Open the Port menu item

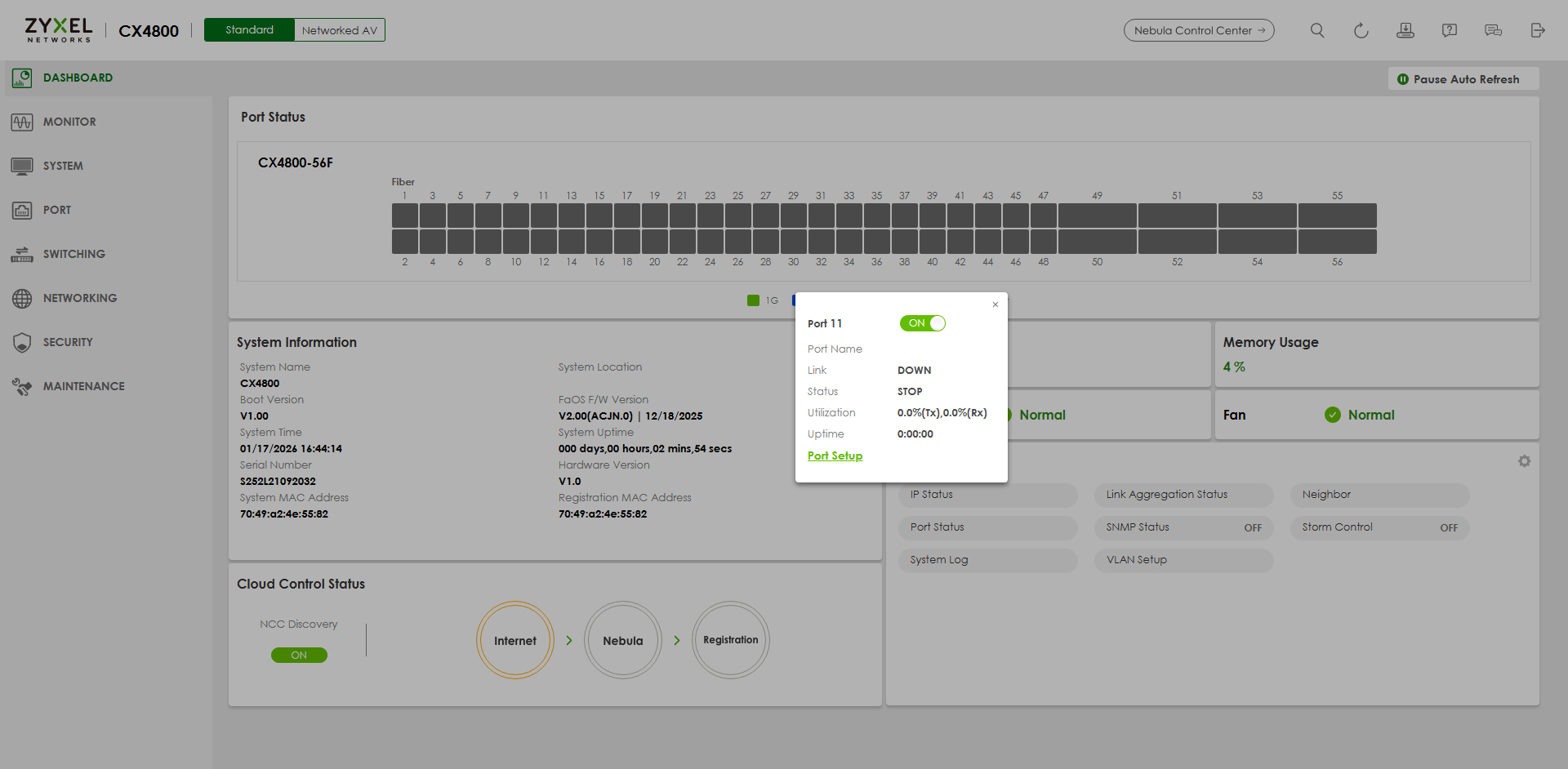tap(57, 210)
